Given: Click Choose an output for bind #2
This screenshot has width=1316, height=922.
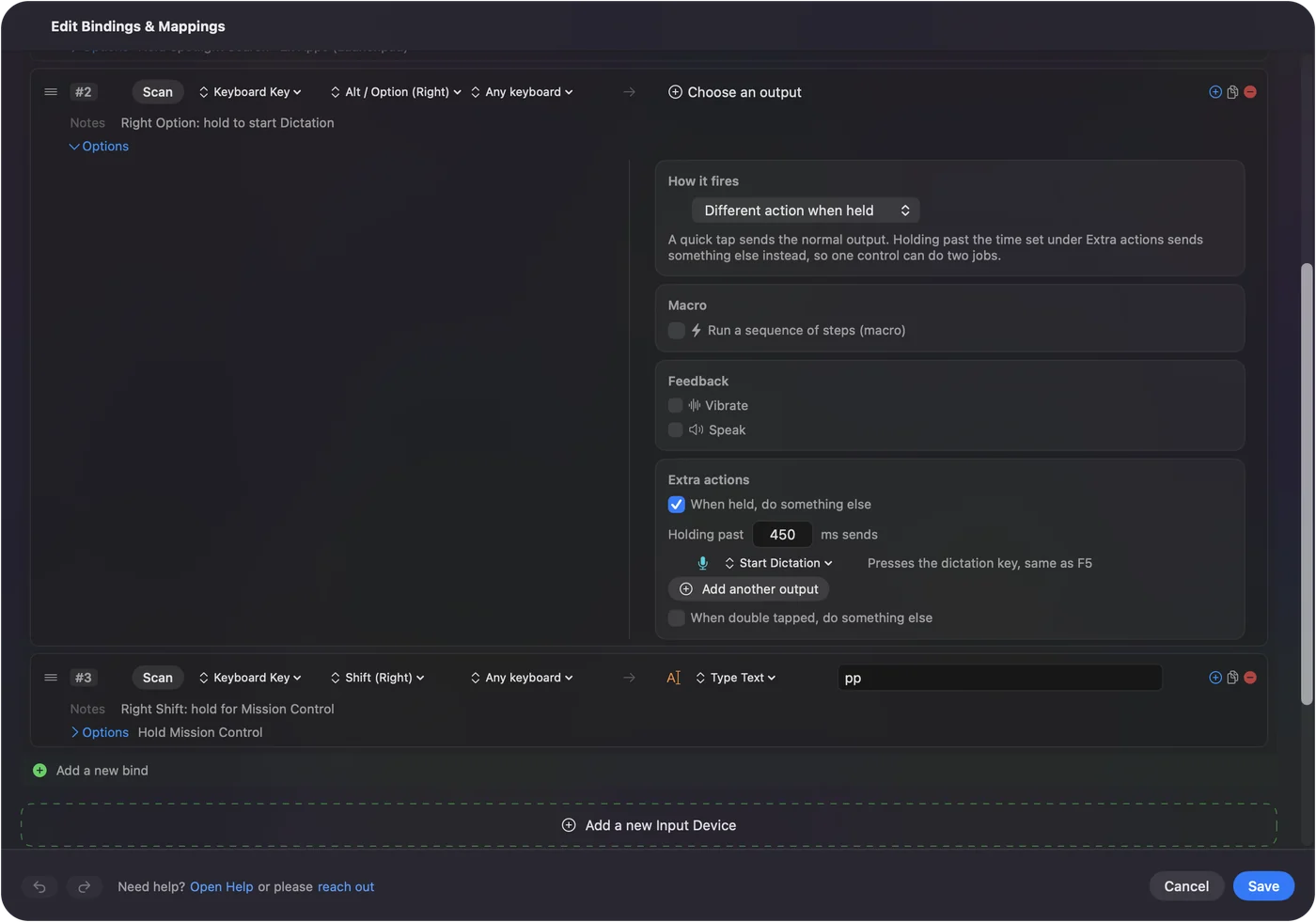Looking at the screenshot, I should click(x=735, y=92).
